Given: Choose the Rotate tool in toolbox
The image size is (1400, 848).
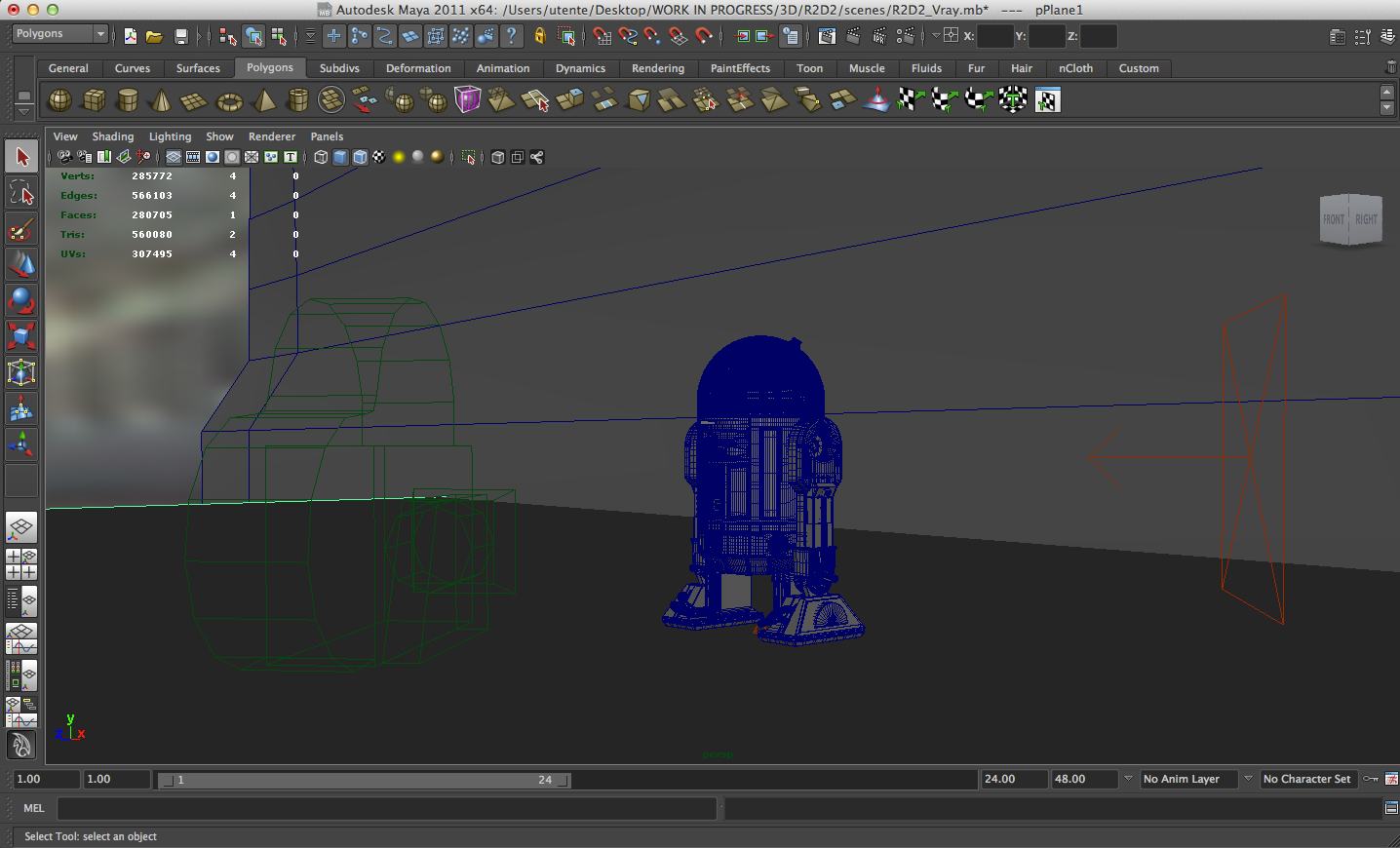Looking at the screenshot, I should [x=21, y=300].
